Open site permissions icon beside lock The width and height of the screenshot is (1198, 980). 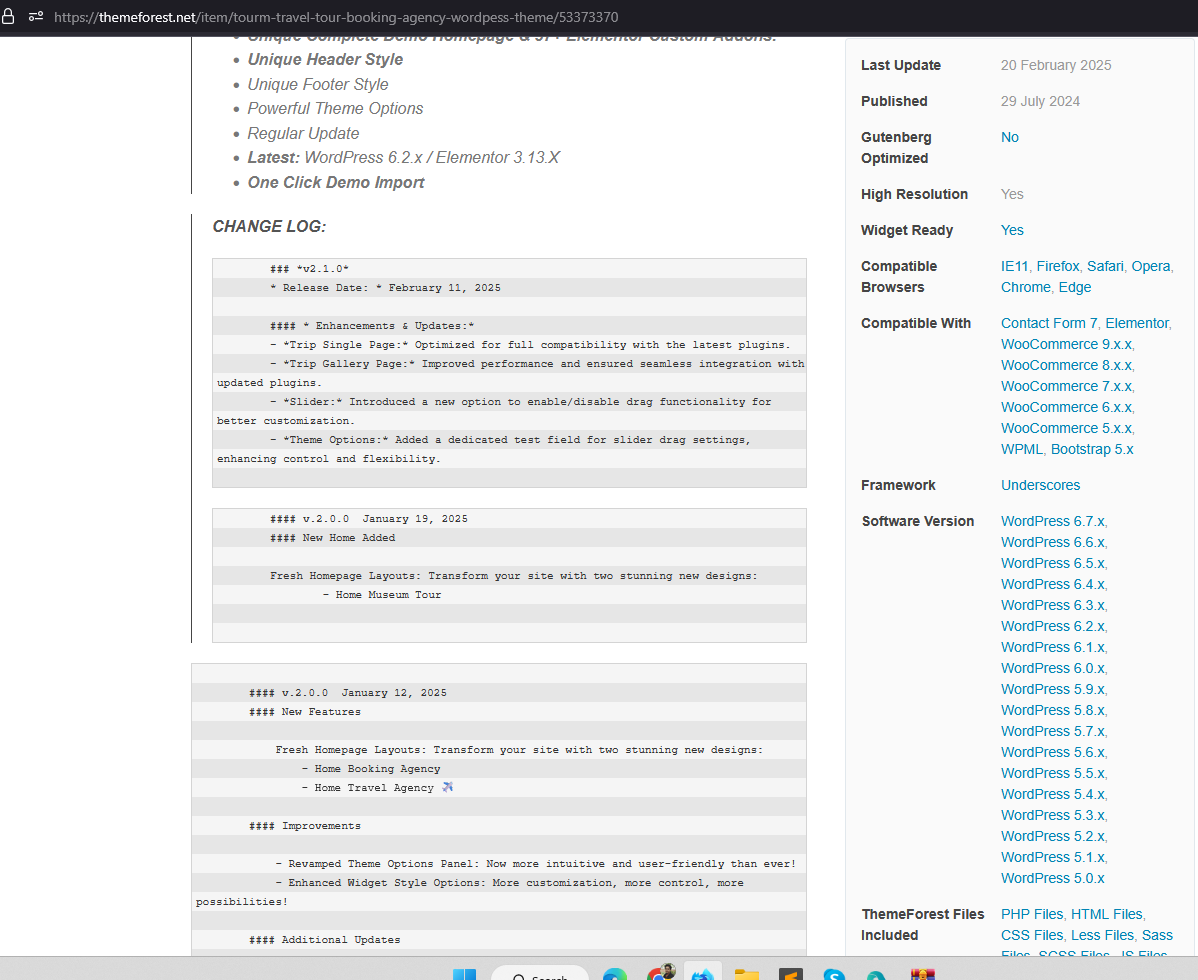[36, 16]
